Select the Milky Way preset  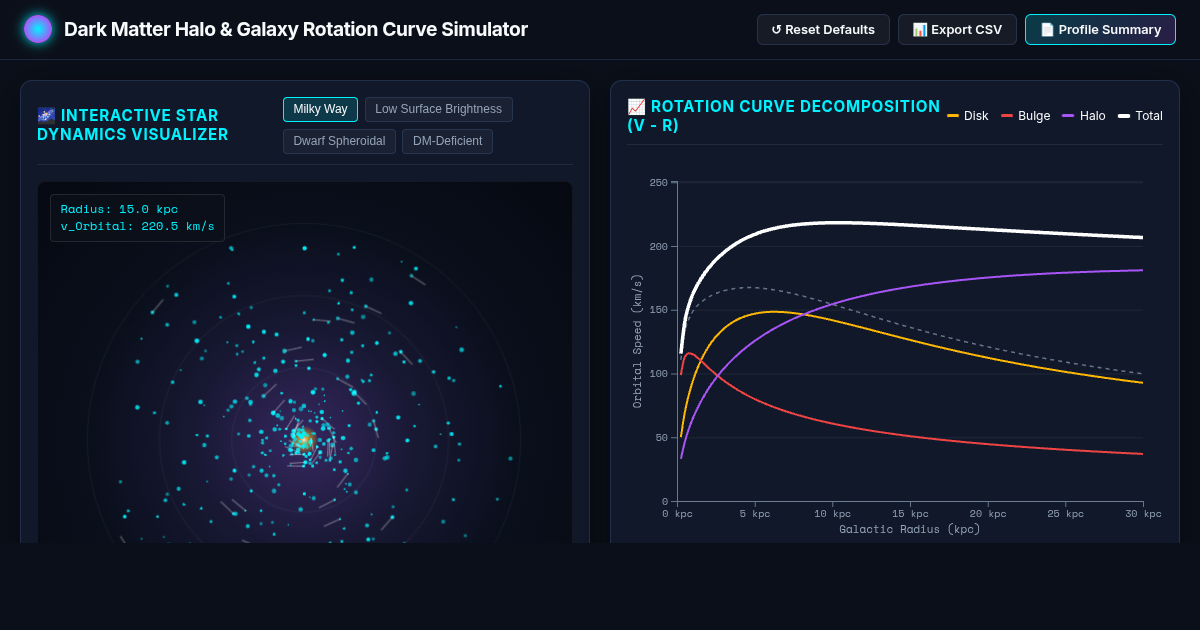pyautogui.click(x=320, y=109)
